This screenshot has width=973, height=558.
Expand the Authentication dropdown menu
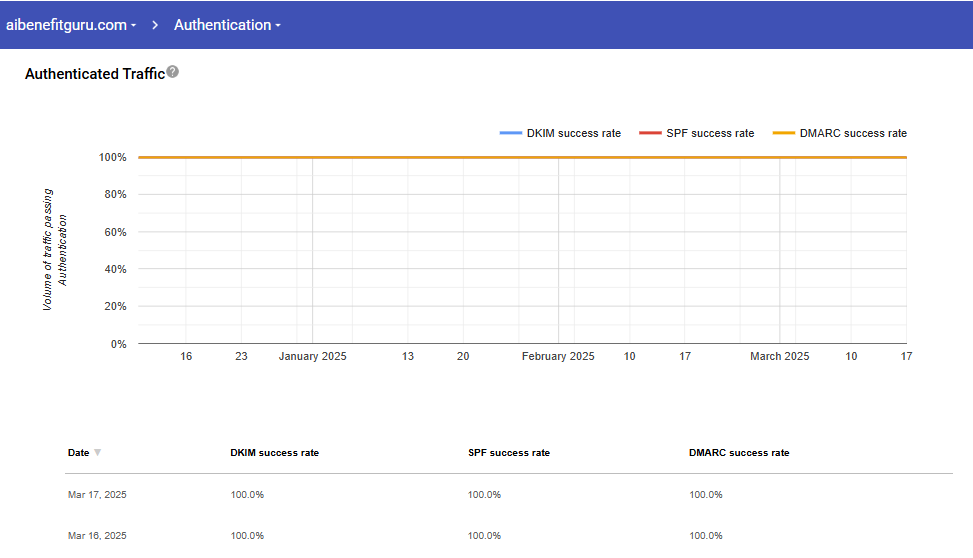coord(227,25)
